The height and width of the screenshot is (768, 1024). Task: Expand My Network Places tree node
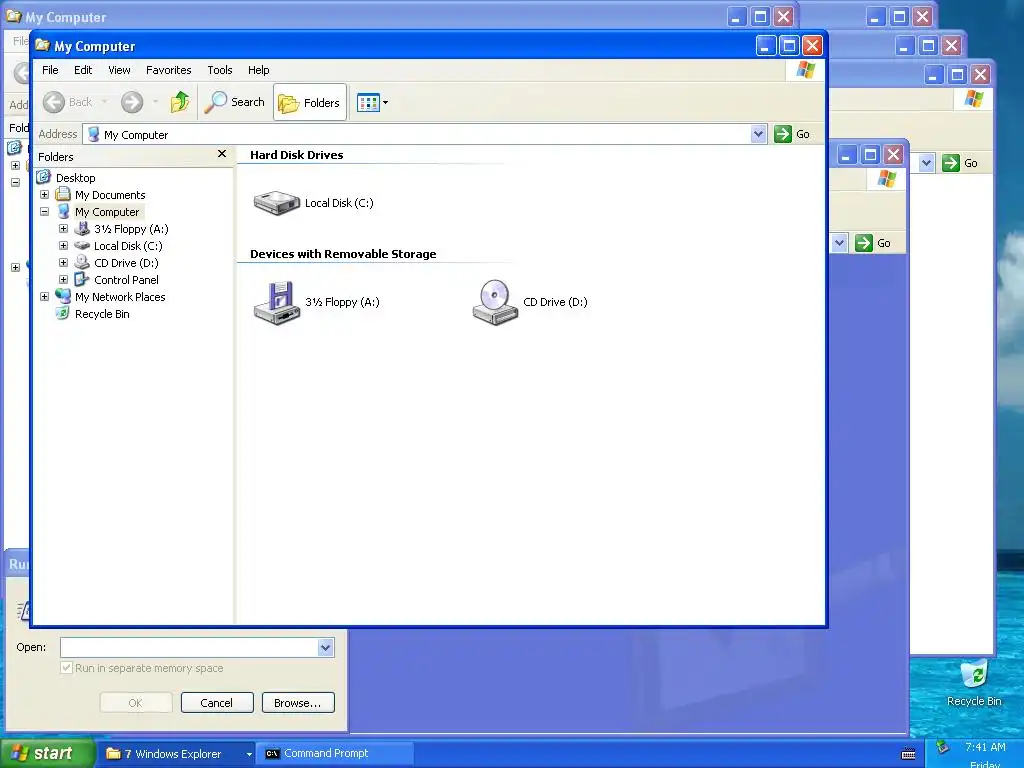coord(44,296)
